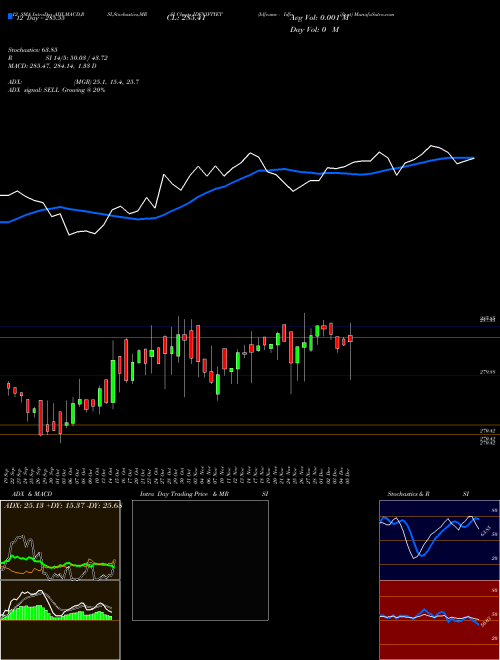Select the '12 Day = 283.33' legend text
The width and height of the screenshot is (500, 660).
(x=39, y=18)
